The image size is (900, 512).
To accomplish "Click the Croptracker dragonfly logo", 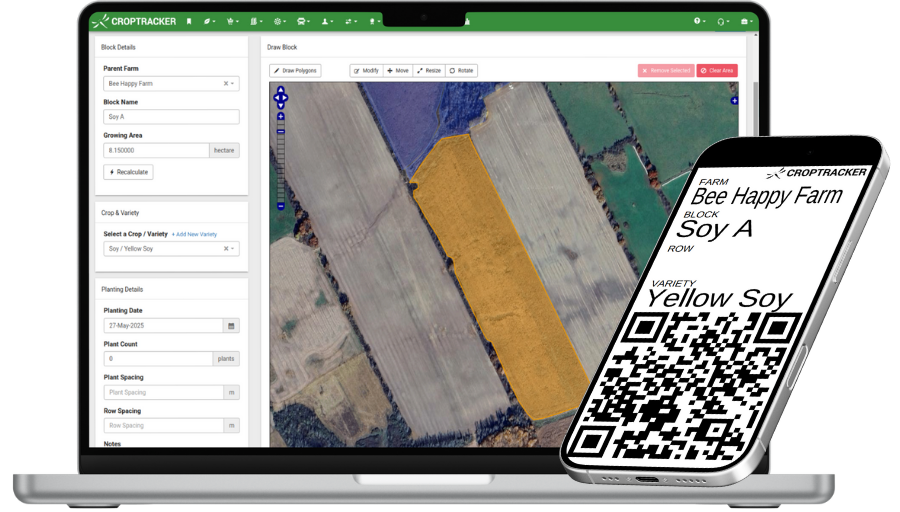I will click(x=101, y=21).
